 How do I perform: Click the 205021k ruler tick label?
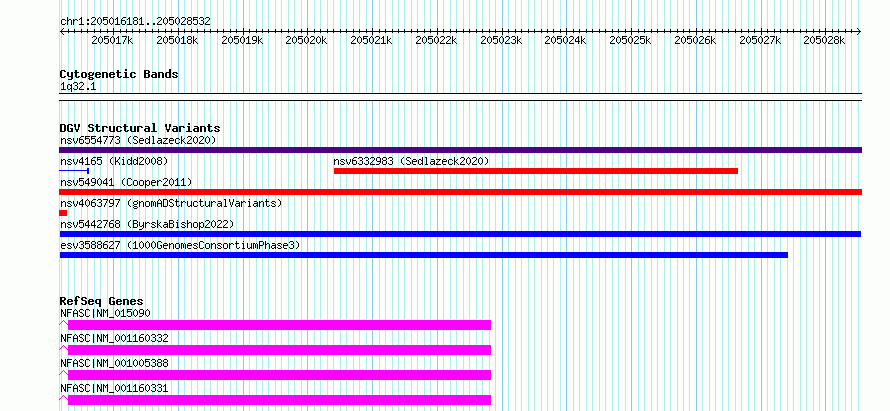click(x=371, y=40)
